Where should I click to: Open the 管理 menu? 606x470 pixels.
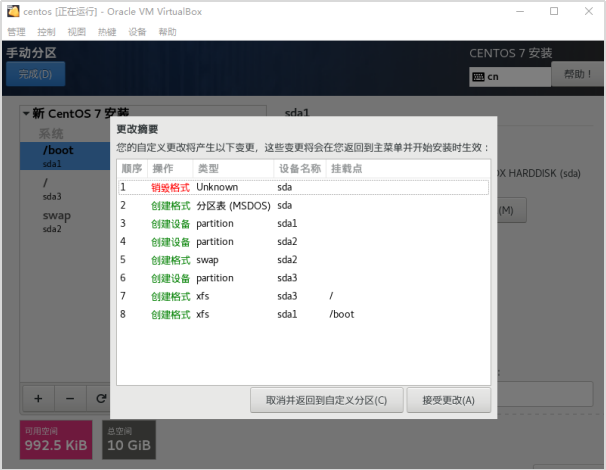16,32
